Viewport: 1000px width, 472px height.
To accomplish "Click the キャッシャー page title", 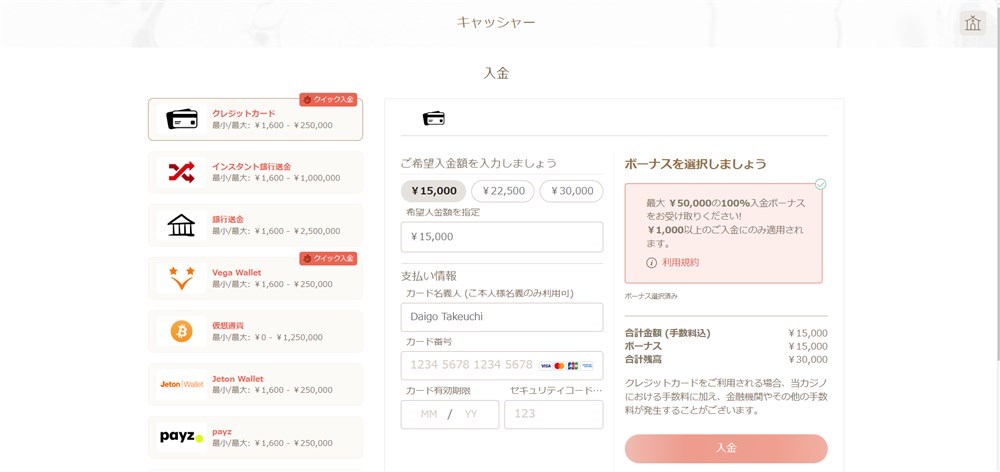I will (496, 22).
